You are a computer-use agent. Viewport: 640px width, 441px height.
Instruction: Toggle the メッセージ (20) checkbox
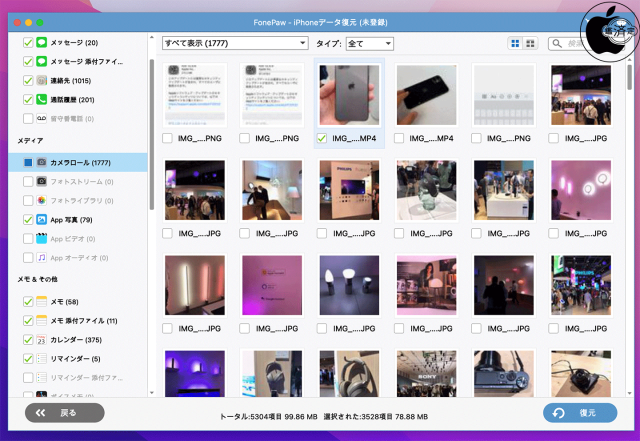point(28,42)
